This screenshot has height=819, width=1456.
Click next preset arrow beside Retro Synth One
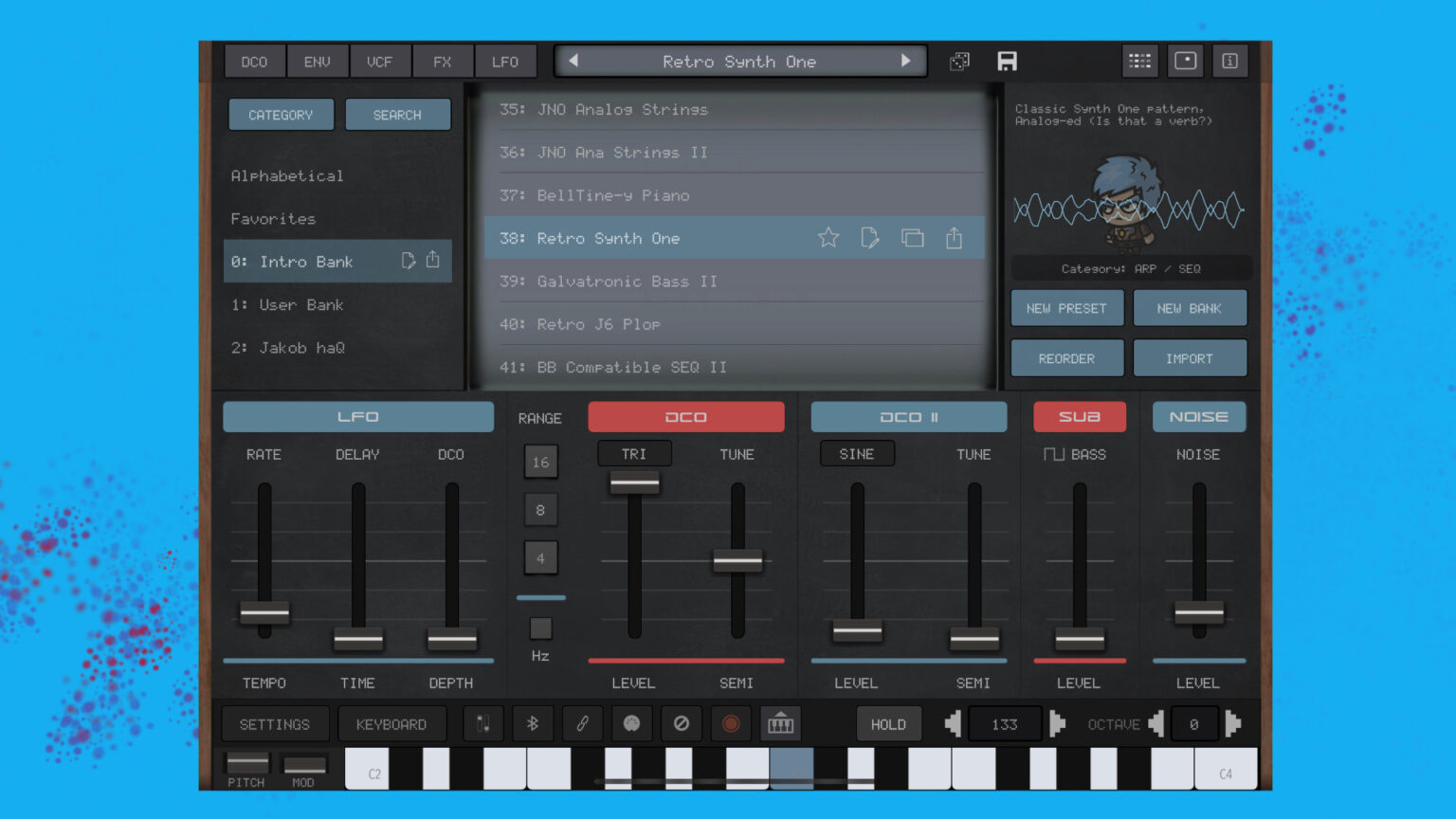click(x=907, y=61)
